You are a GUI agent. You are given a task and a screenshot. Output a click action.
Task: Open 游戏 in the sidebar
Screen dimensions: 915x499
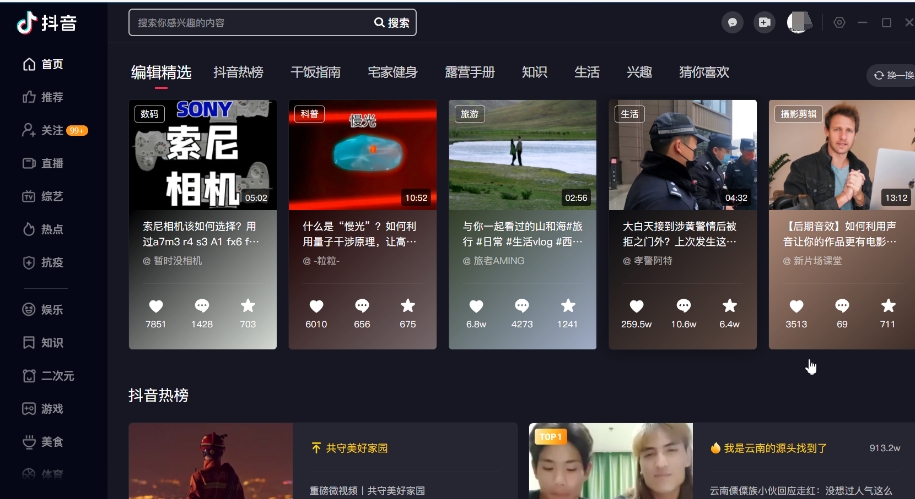43,409
